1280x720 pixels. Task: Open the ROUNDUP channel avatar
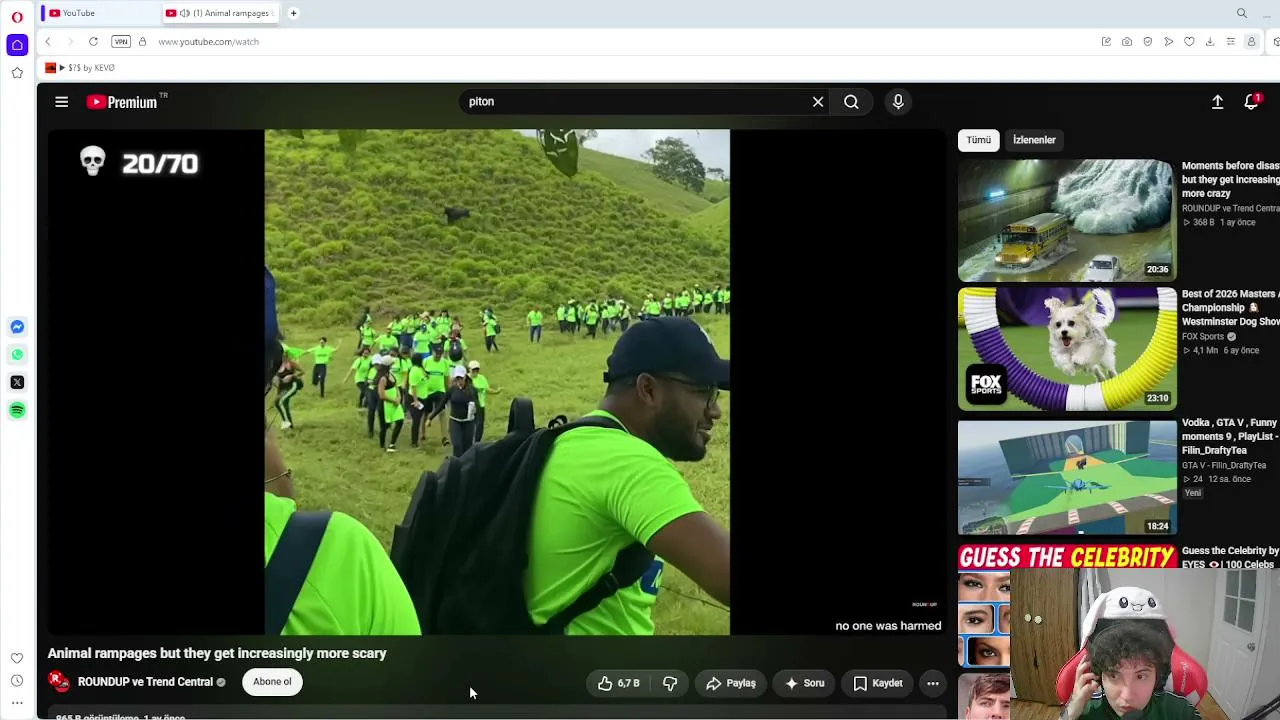(x=60, y=682)
